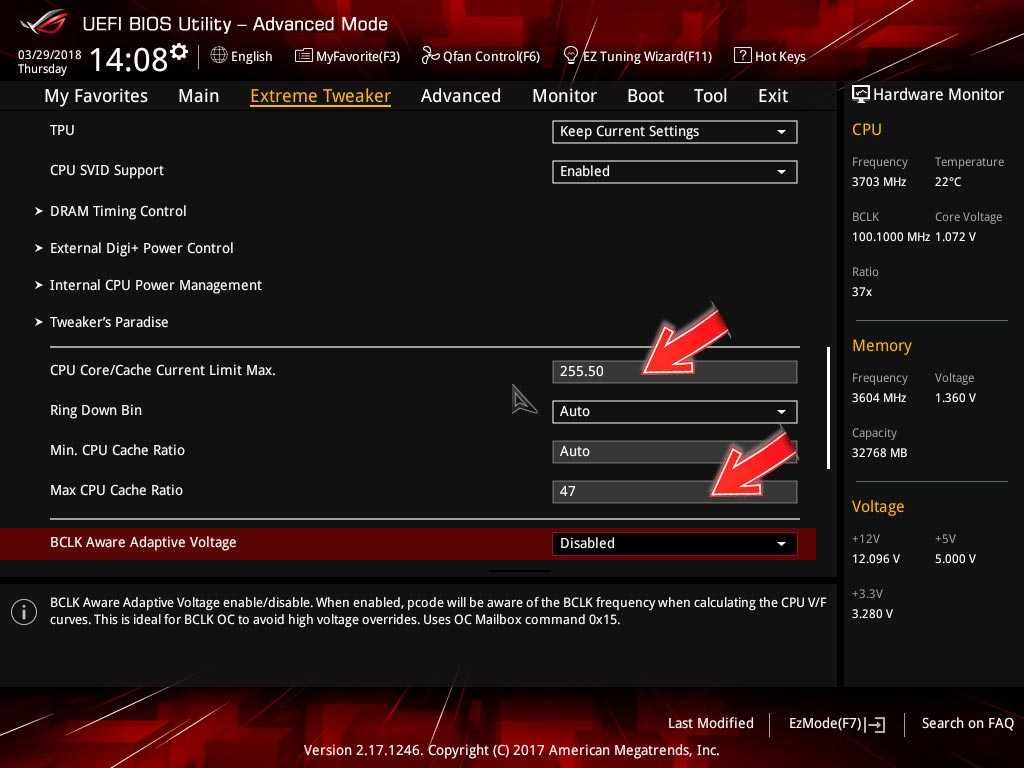
Task: Click the +3.3V reading 3.280 V
Action: coord(872,614)
